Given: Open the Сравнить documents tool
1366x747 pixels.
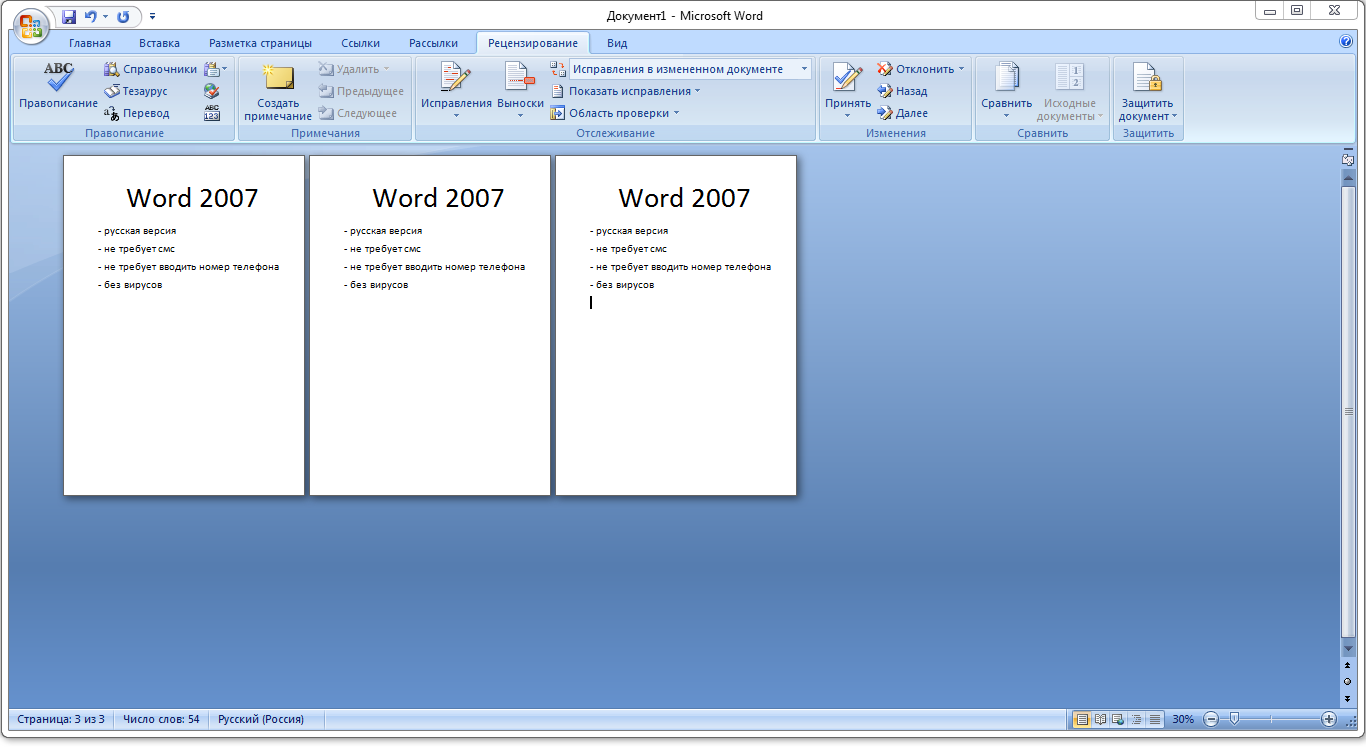Looking at the screenshot, I should click(x=1006, y=90).
